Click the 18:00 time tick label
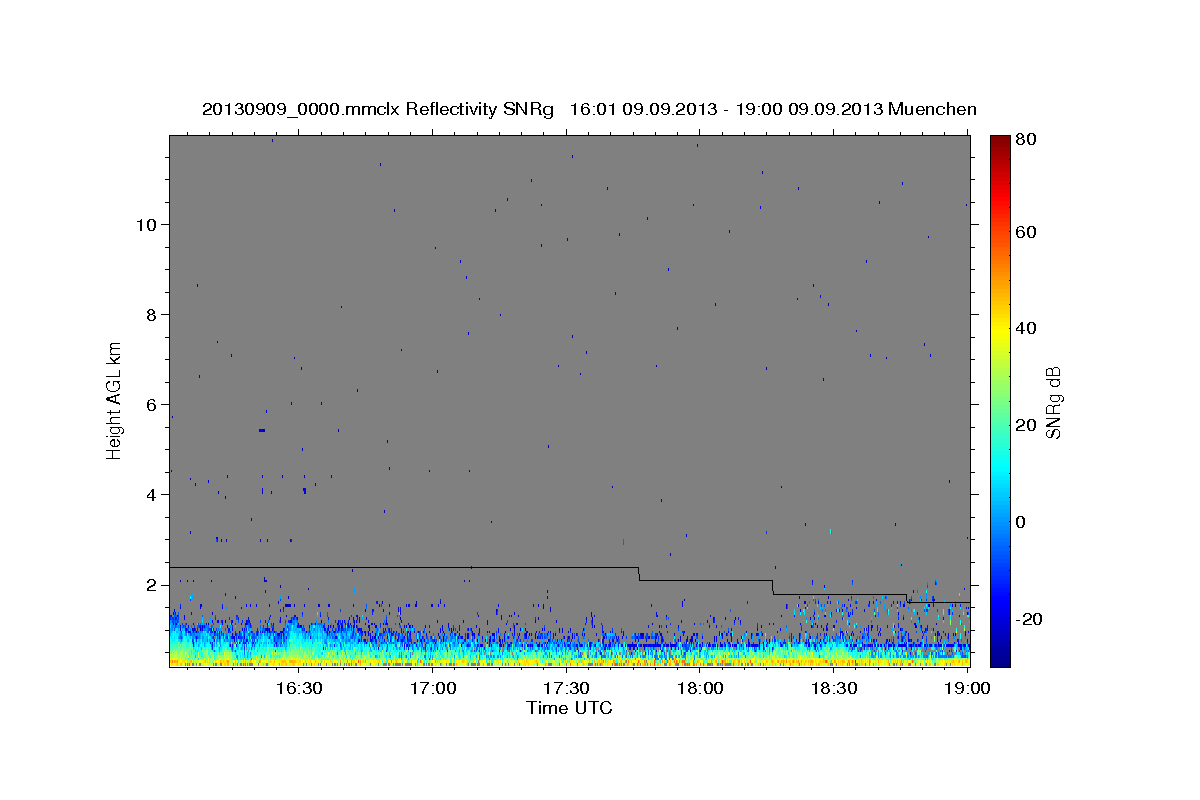Viewport: 1200px width, 800px height. (x=700, y=689)
